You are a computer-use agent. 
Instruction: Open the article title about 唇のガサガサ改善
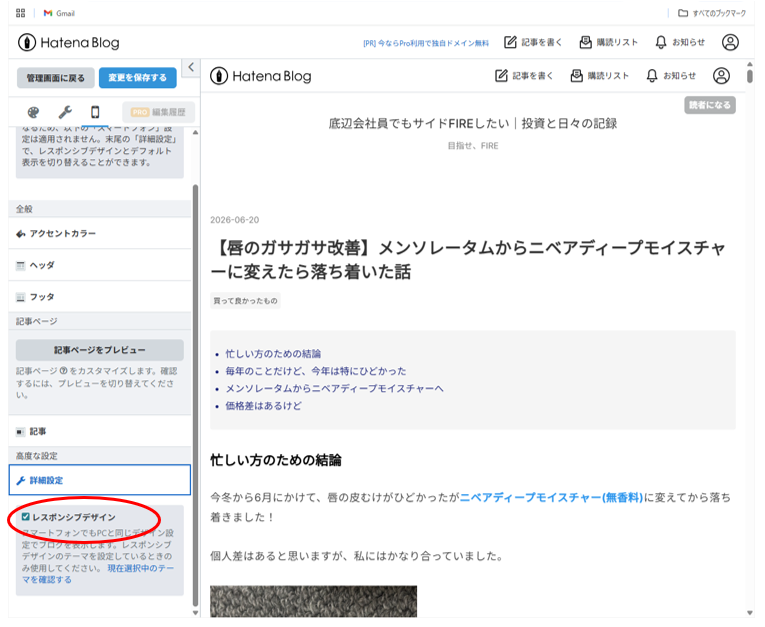tap(468, 260)
